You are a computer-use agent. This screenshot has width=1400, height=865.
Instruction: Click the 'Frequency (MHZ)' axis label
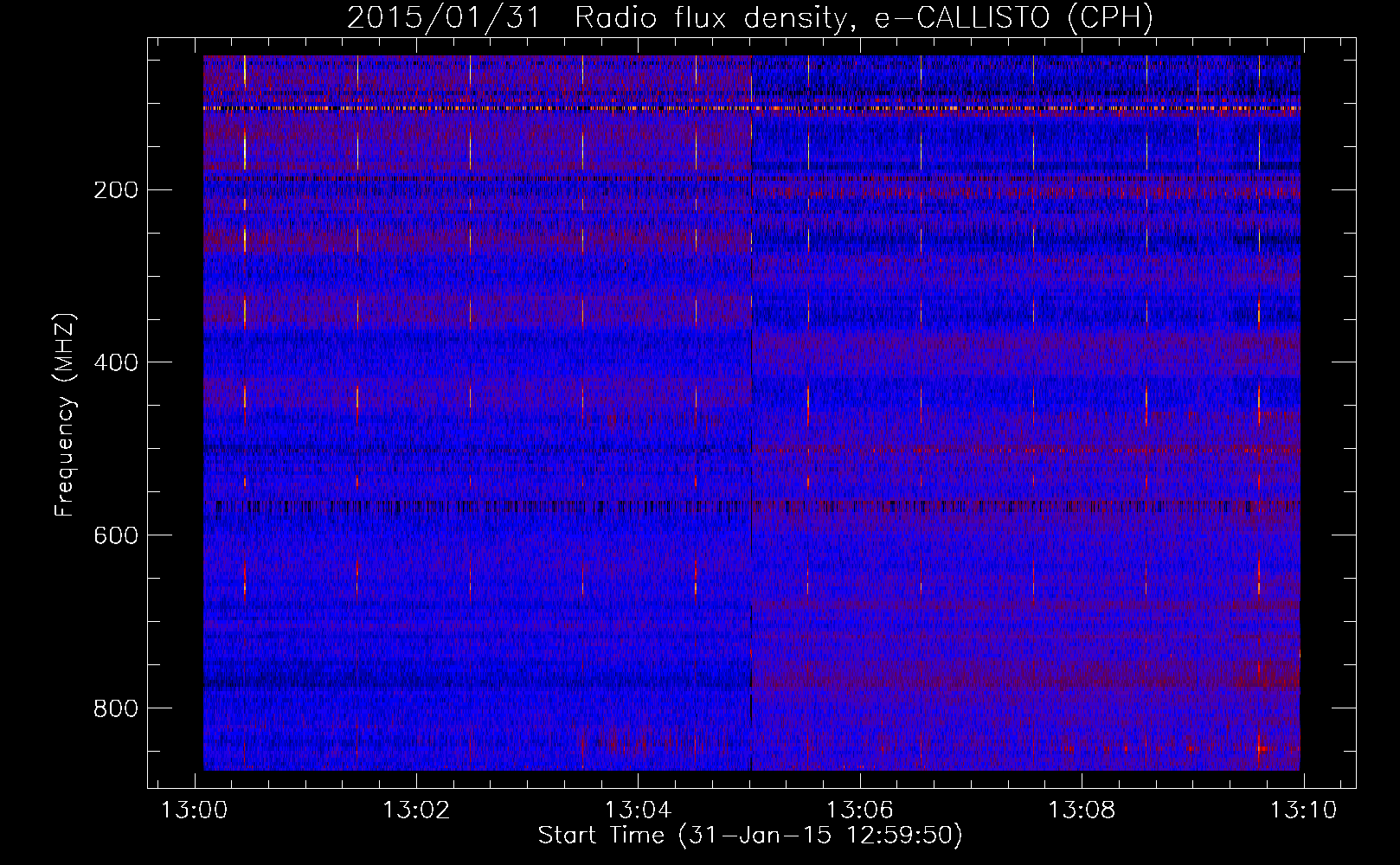[x=65, y=414]
